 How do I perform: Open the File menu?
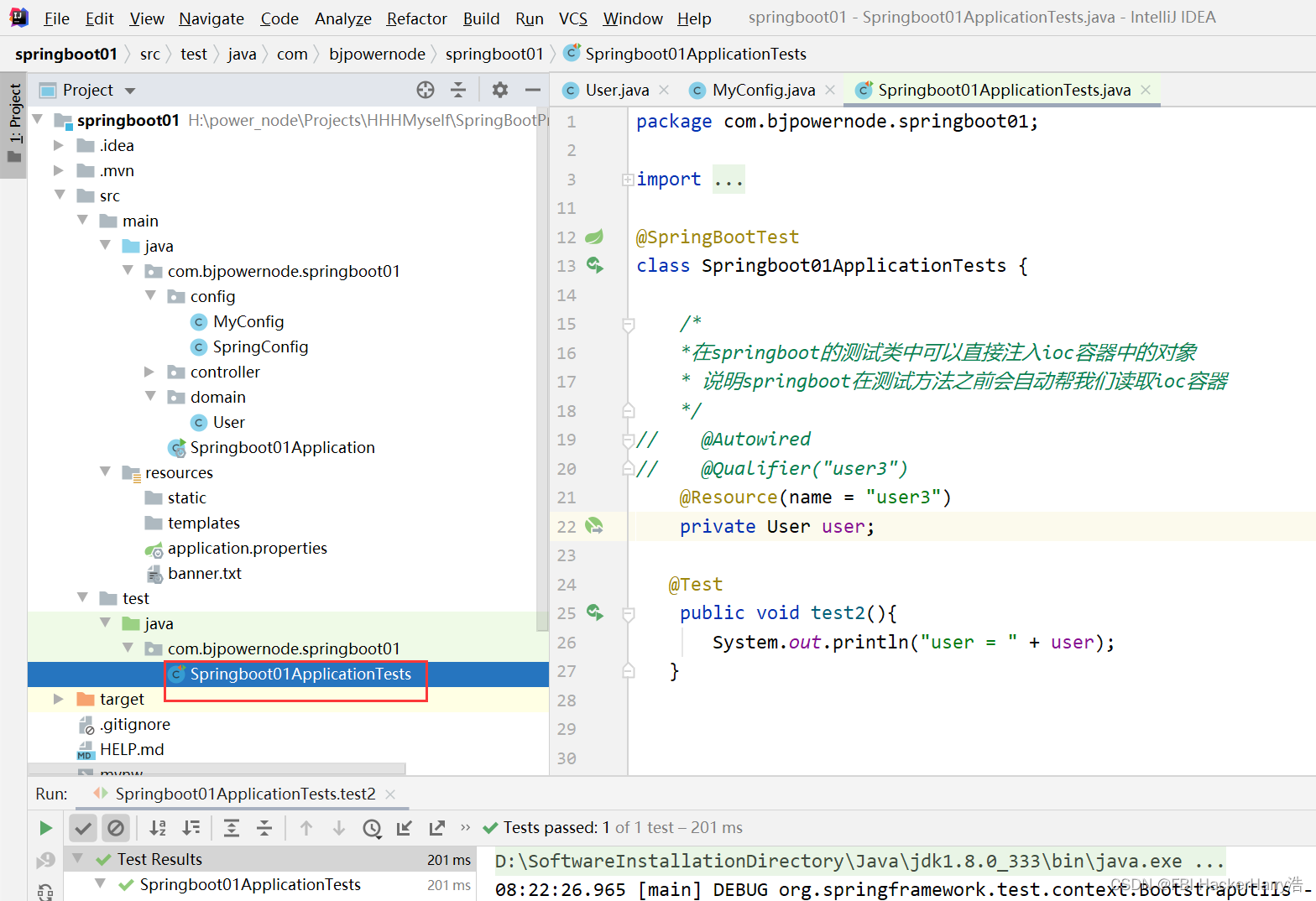(56, 18)
